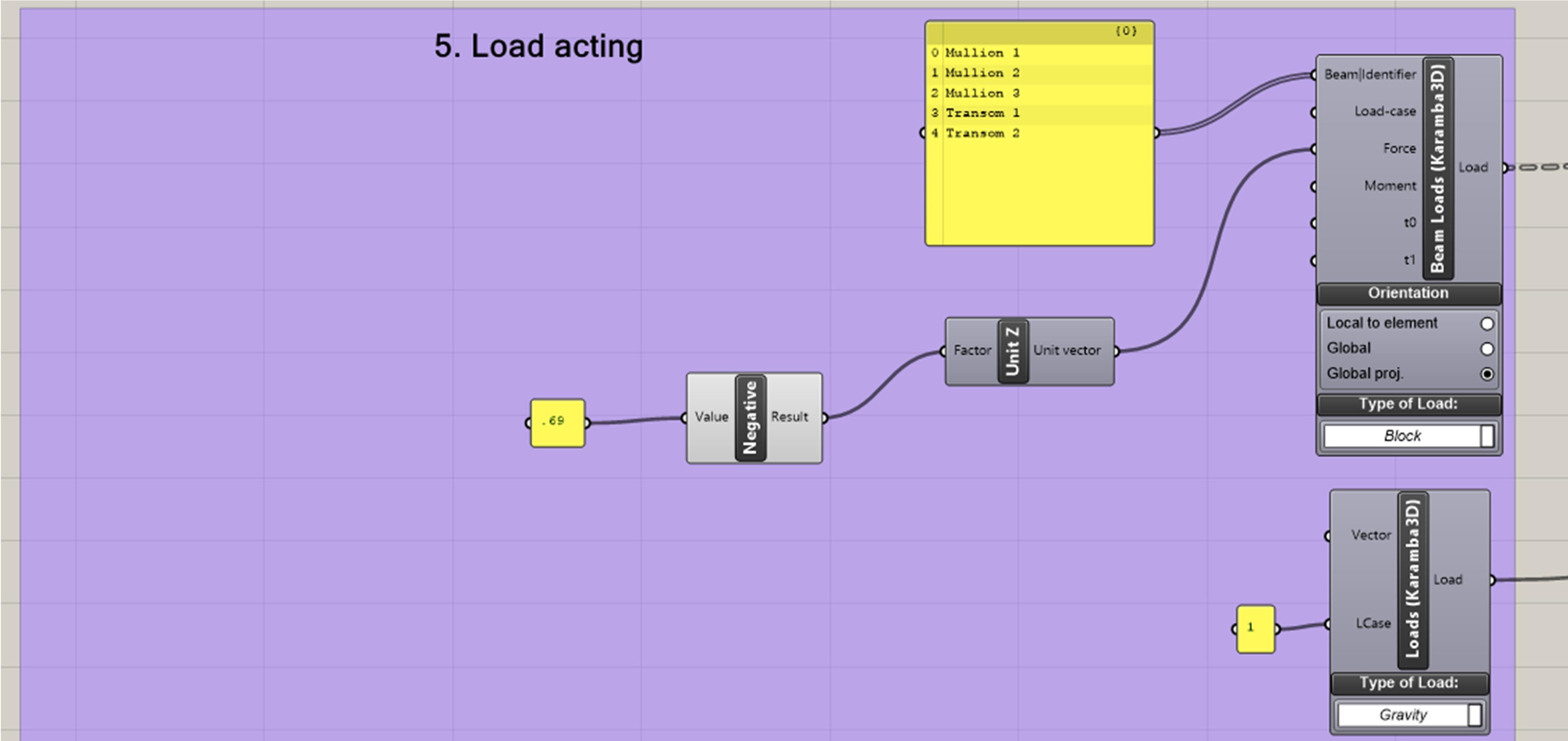
Task: Click the Unit Z component label
Action: click(1013, 351)
